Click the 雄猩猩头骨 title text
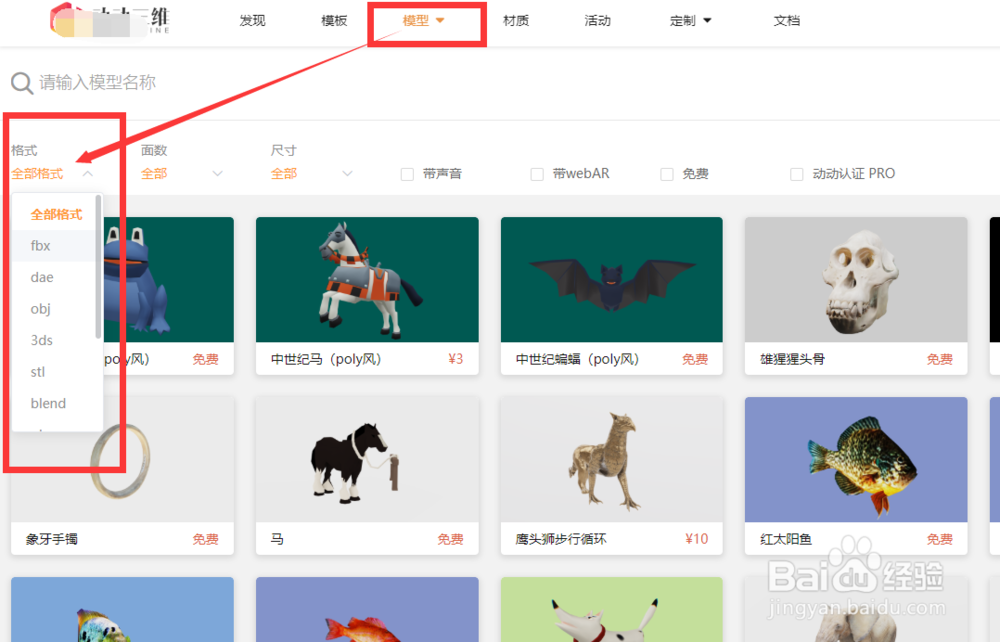 [x=792, y=359]
